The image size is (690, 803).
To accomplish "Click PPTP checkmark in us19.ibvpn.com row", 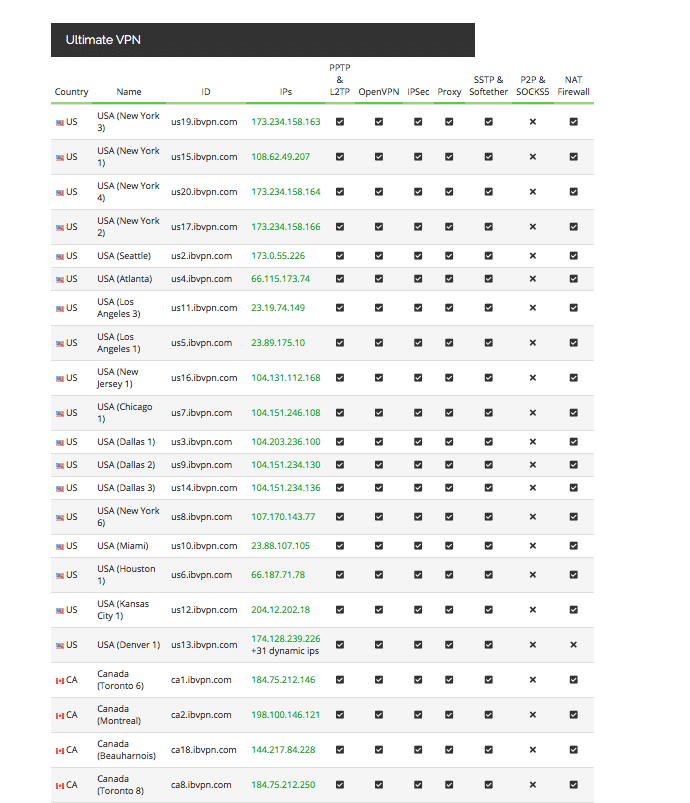I will pos(340,122).
